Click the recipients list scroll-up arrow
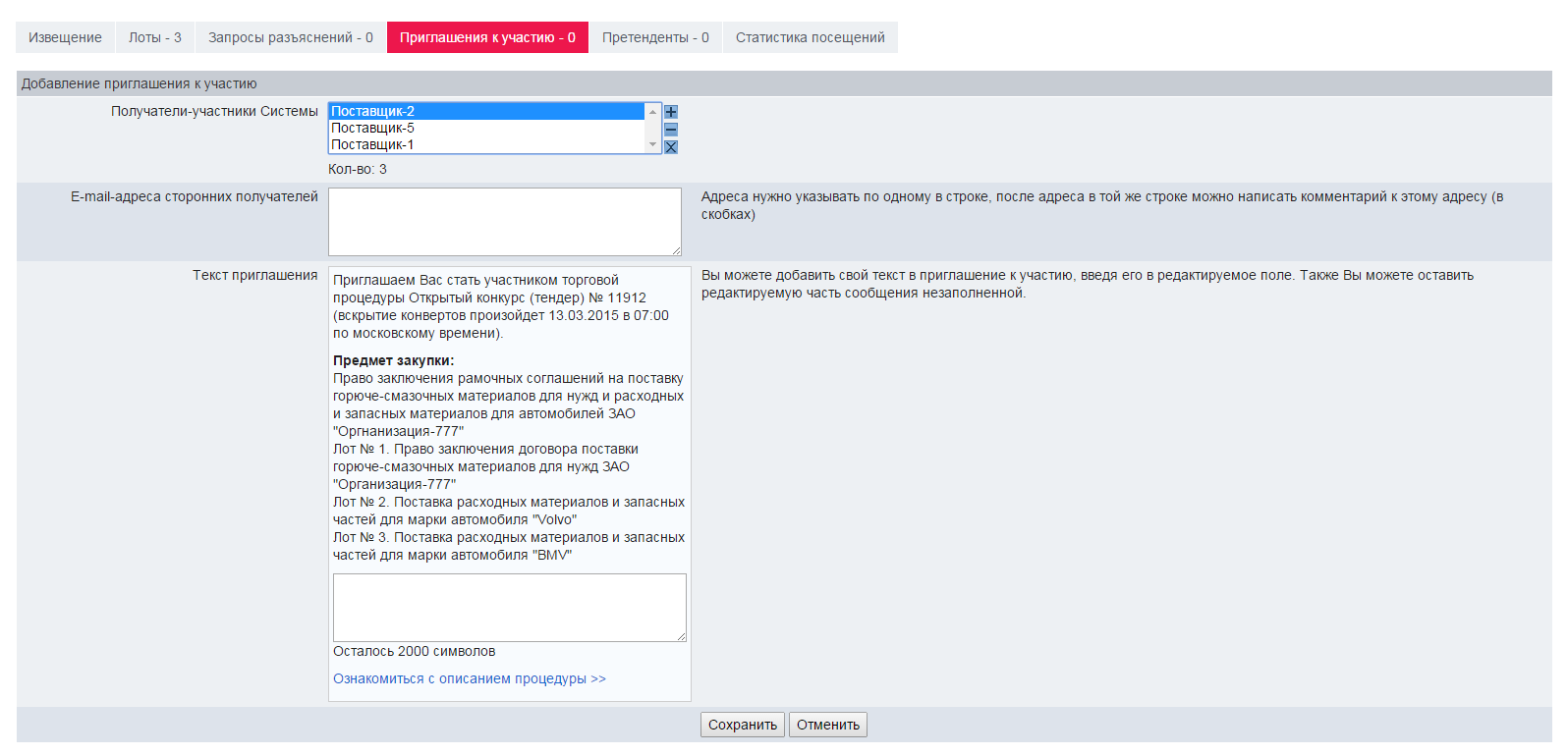 pos(652,112)
